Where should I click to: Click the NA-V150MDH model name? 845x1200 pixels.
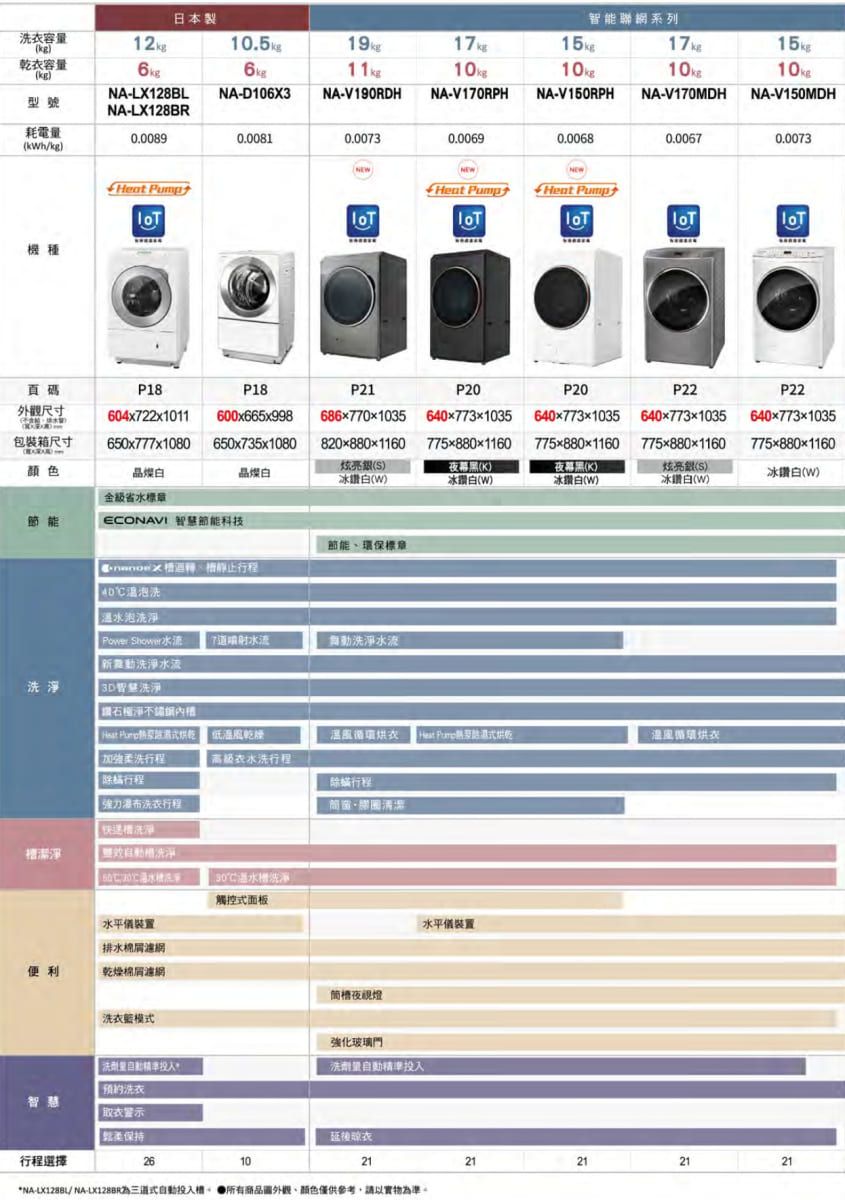pyautogui.click(x=793, y=93)
